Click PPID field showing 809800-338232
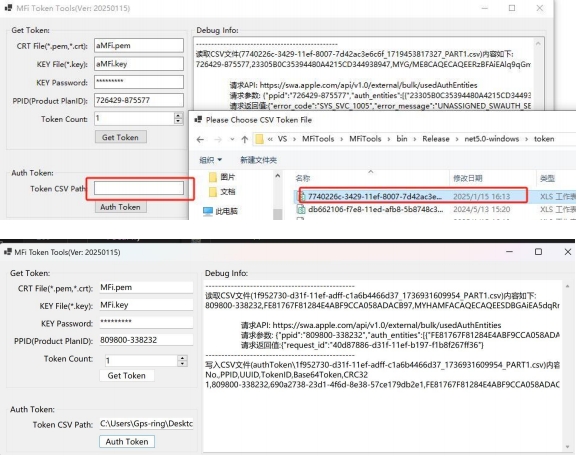 (146, 340)
